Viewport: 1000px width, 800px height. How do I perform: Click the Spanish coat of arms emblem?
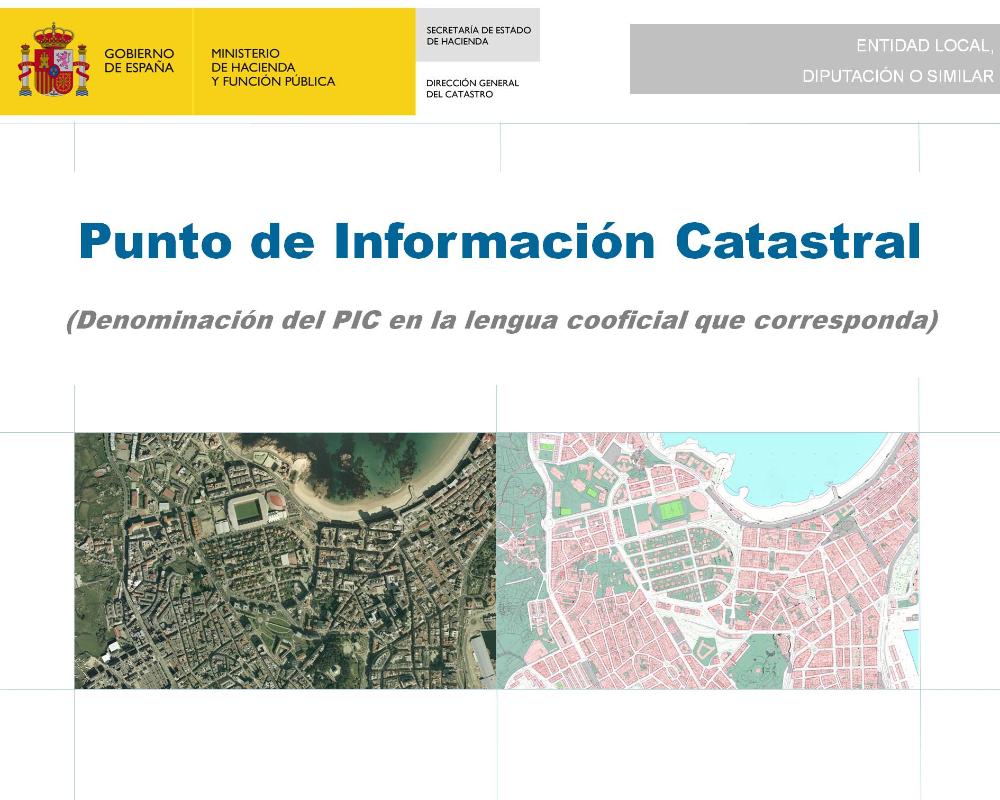click(x=53, y=60)
